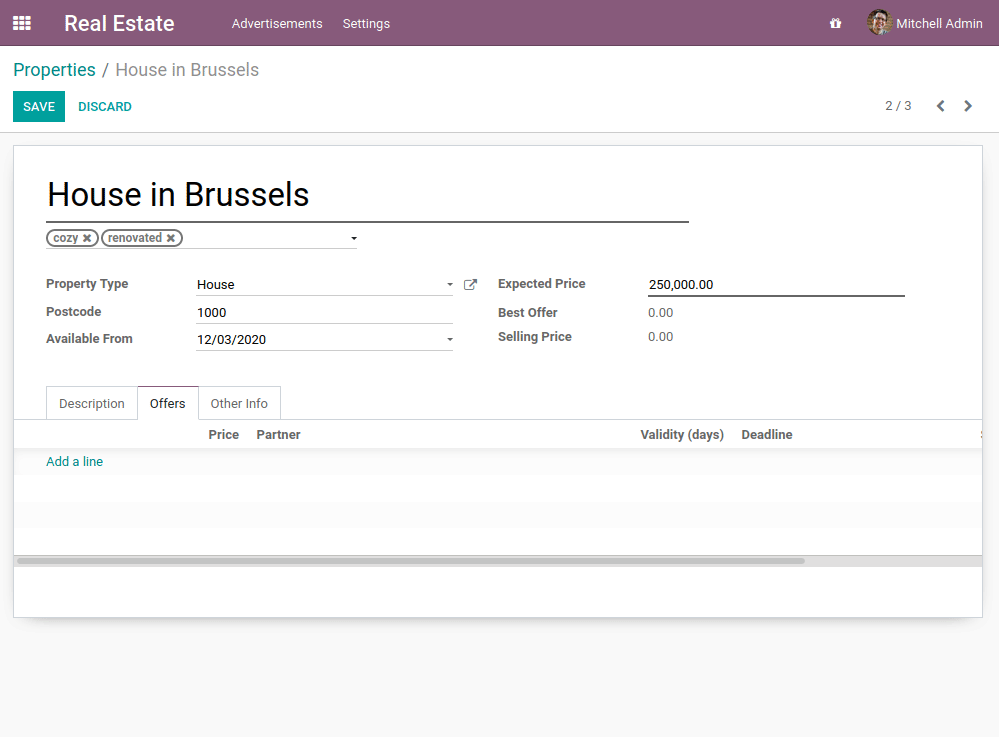Viewport: 999px width, 737px height.
Task: Switch to the Description tab
Action: click(92, 403)
